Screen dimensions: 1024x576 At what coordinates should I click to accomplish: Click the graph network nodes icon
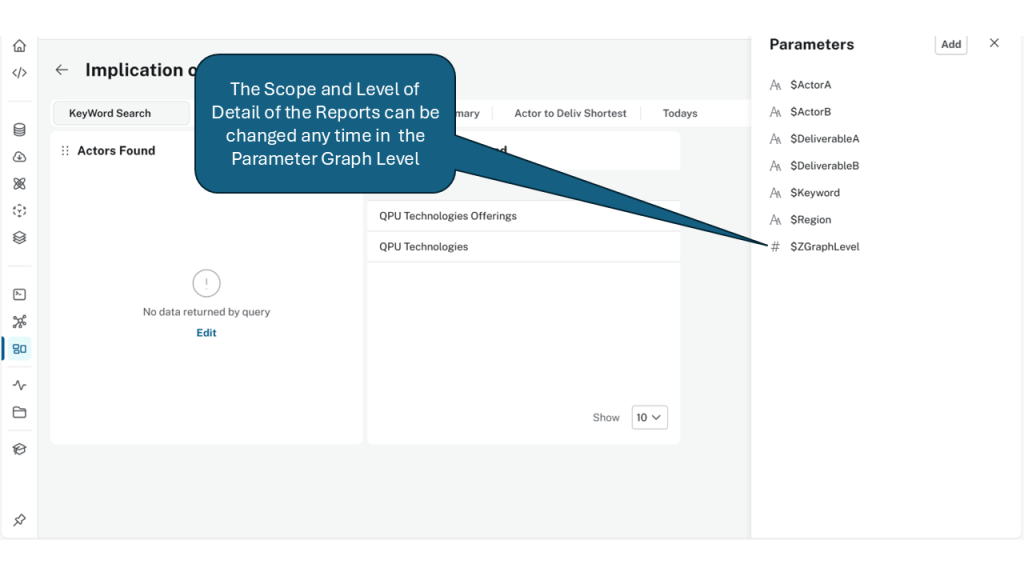click(x=19, y=322)
